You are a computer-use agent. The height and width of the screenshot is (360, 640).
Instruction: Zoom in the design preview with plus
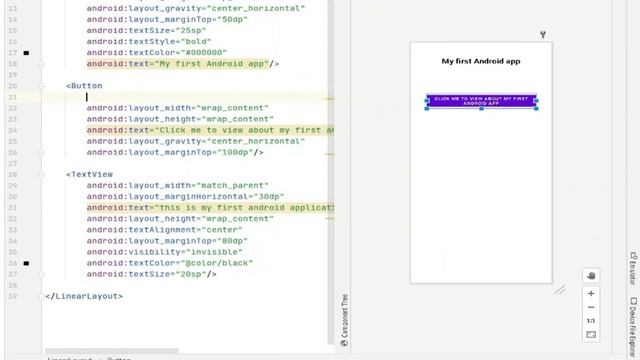(591, 293)
